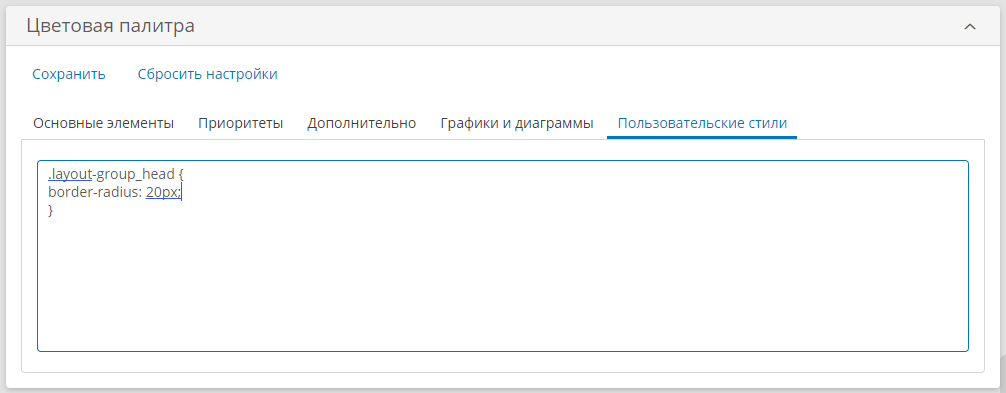Click inside the custom CSS text area
1006x393 pixels.
click(502, 256)
